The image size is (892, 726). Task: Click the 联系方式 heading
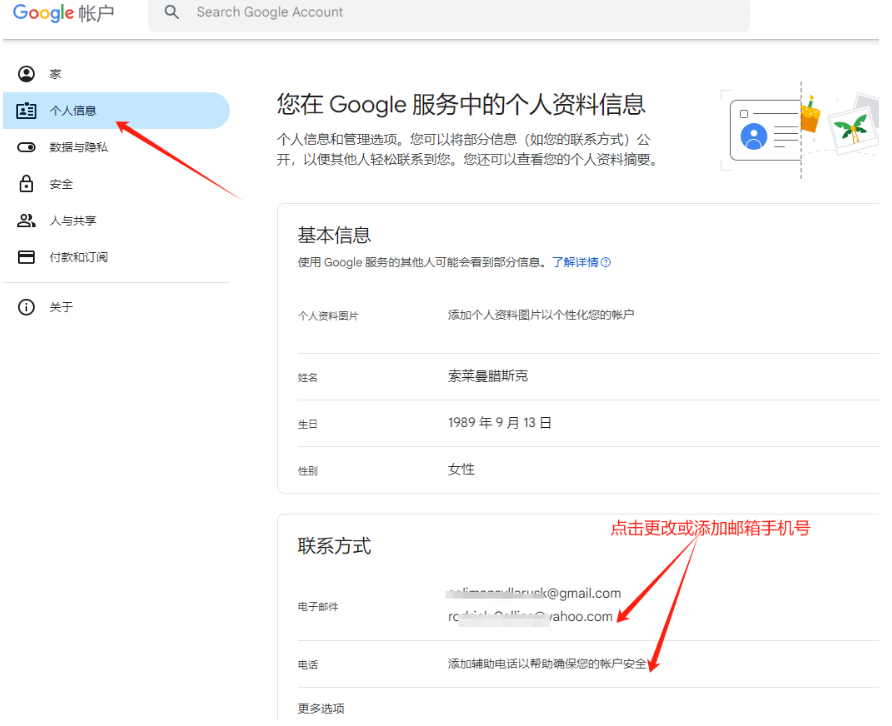coord(334,546)
